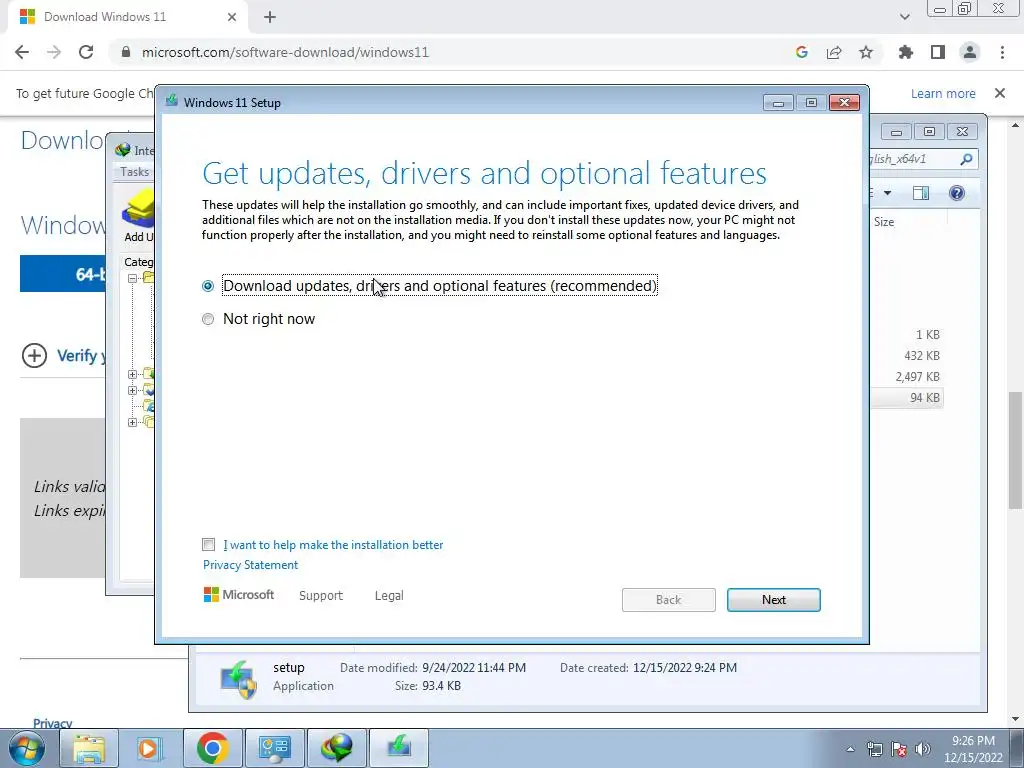The height and width of the screenshot is (768, 1024).
Task: Click Learn more in Chrome info bar
Action: tap(943, 93)
